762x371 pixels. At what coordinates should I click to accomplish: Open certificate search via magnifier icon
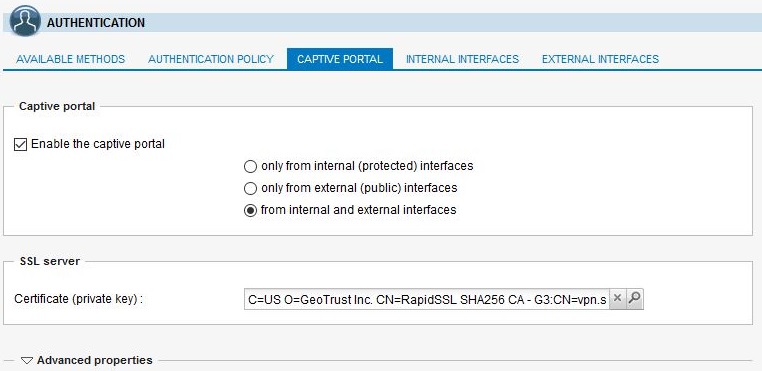coord(634,299)
